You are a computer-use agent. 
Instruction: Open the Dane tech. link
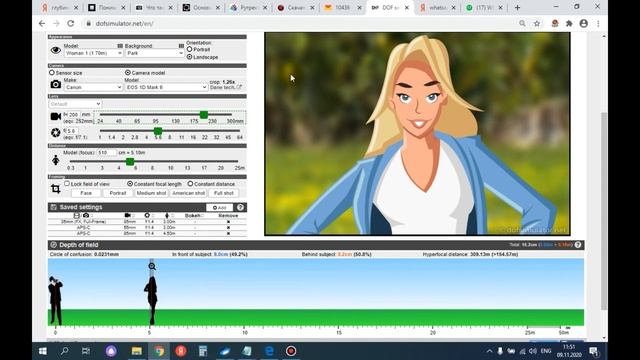pyautogui.click(x=226, y=87)
